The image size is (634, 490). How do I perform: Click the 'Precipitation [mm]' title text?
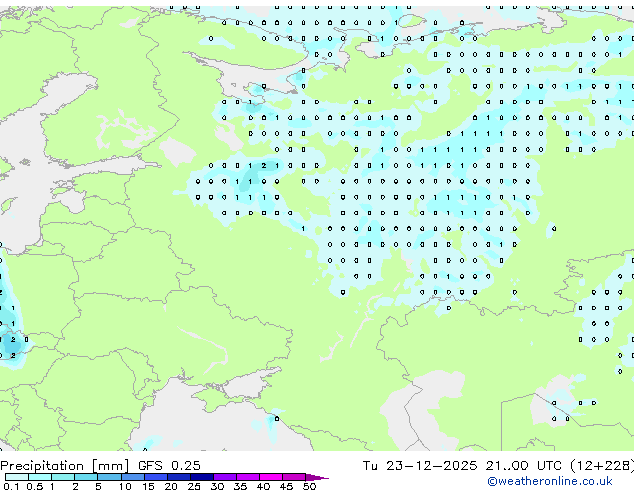coord(65,466)
